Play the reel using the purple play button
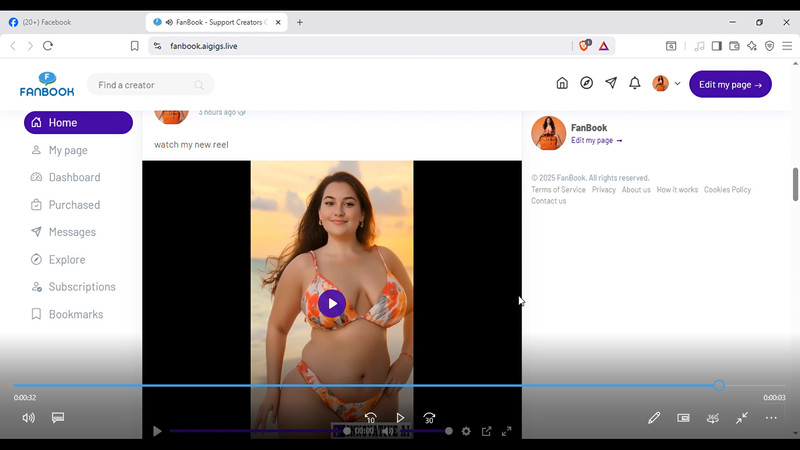 tap(332, 304)
